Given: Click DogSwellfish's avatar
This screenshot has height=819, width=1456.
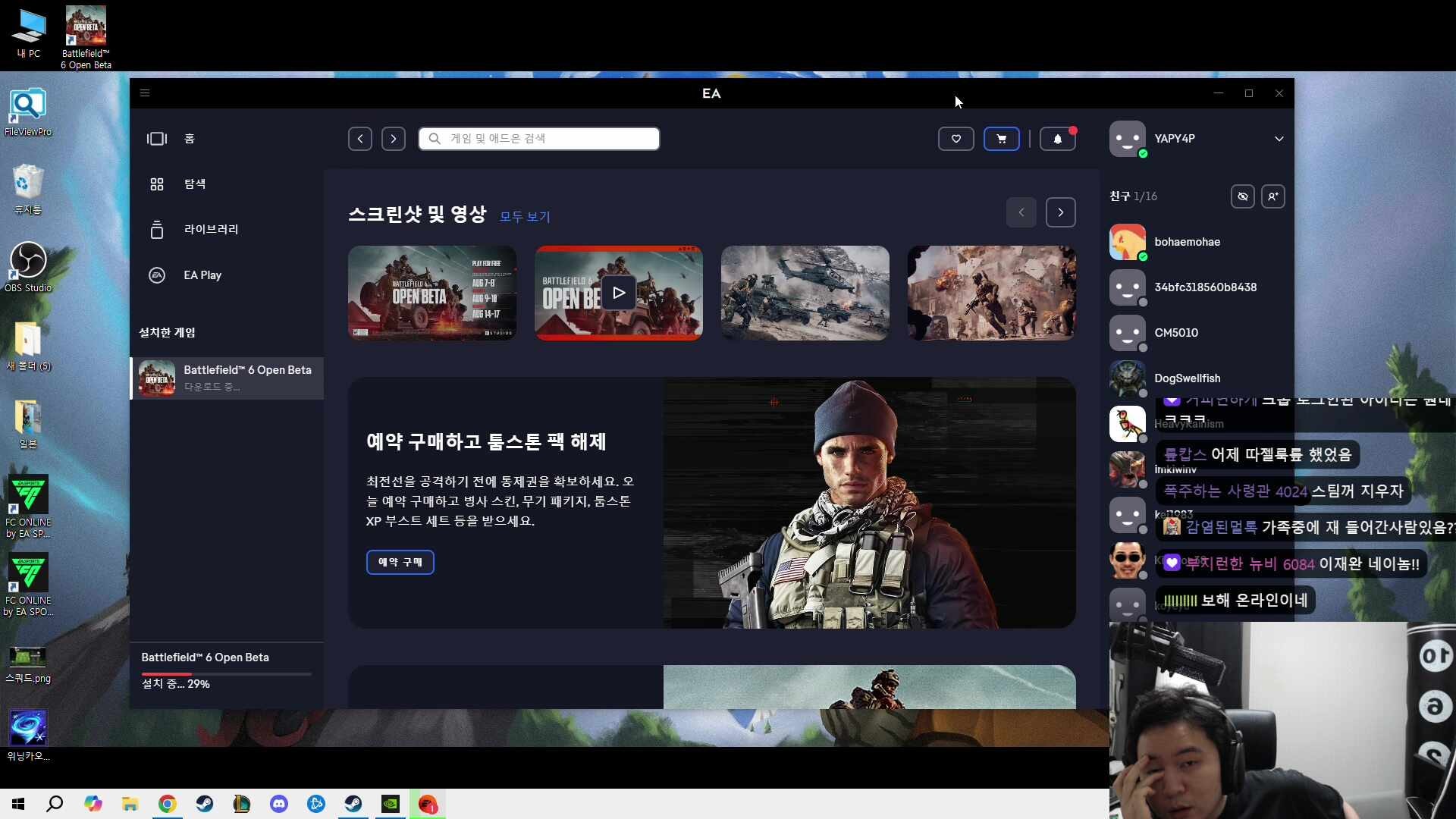Looking at the screenshot, I should coord(1128,378).
